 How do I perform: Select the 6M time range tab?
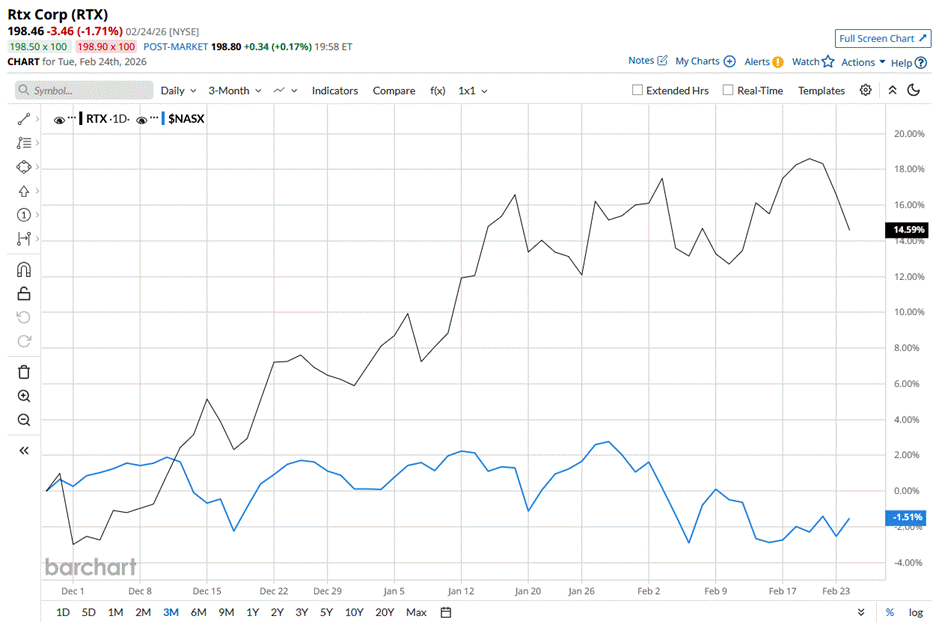[198, 612]
